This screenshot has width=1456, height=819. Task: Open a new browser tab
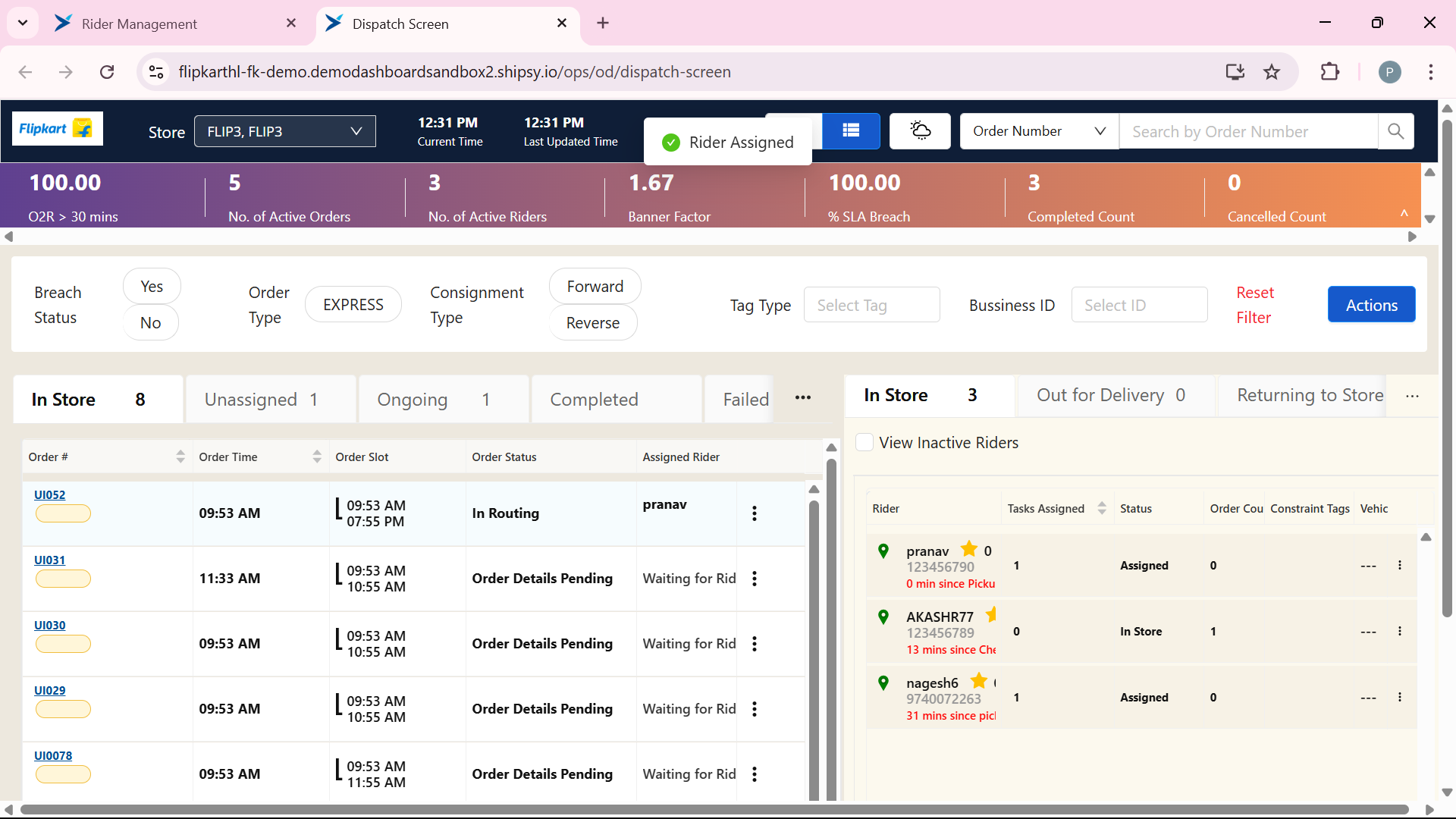coord(603,24)
